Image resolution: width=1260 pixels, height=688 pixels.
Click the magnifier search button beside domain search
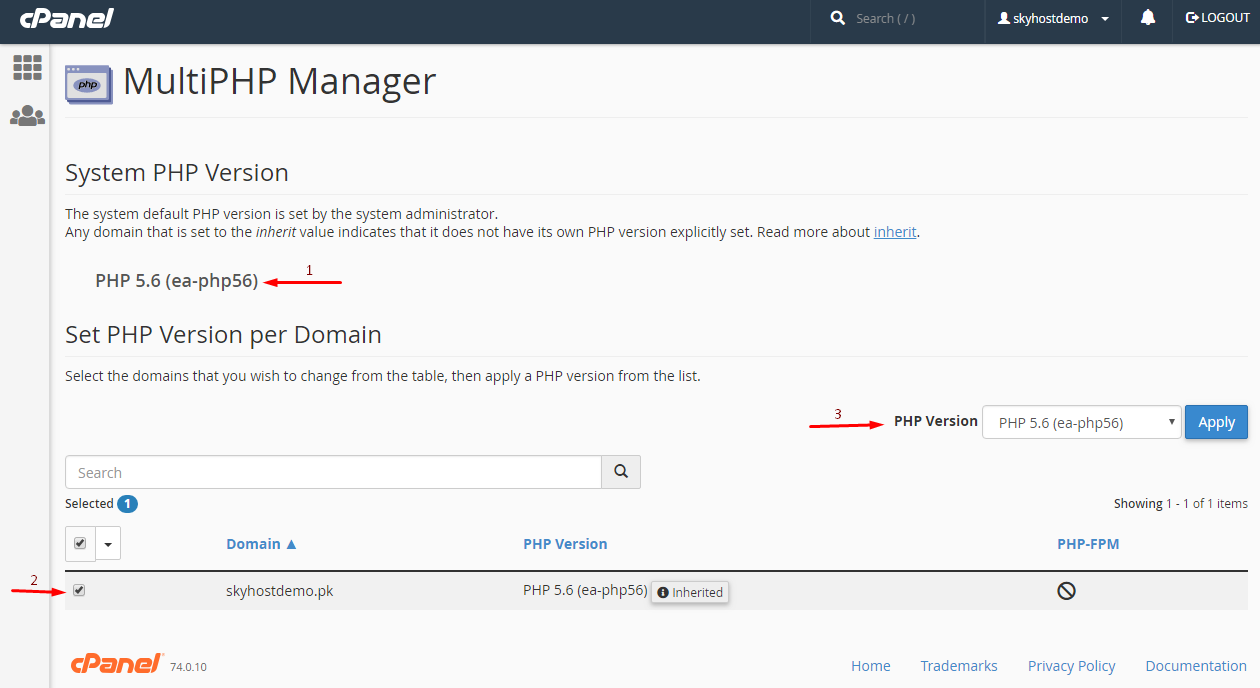pyautogui.click(x=621, y=472)
